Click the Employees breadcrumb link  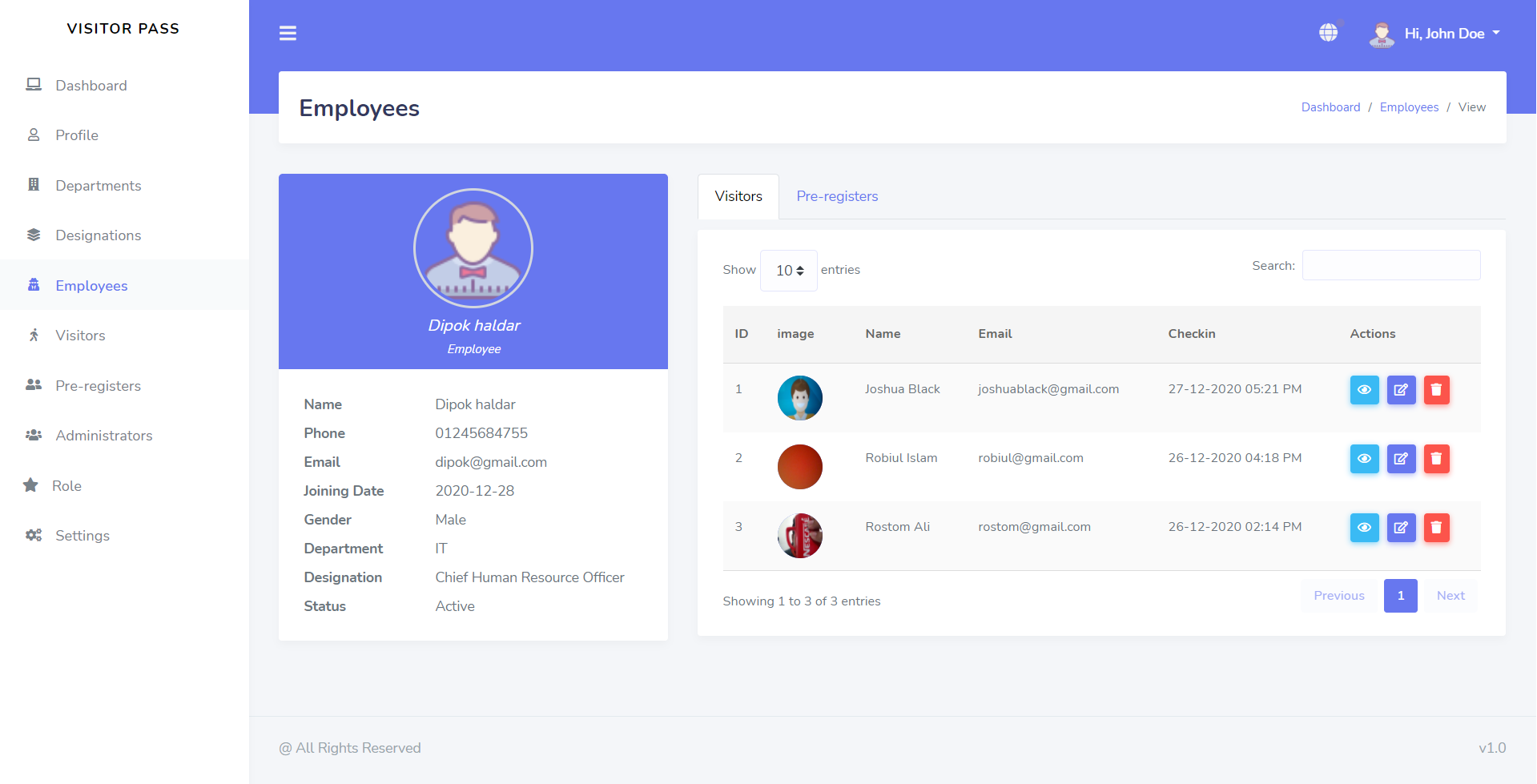pyautogui.click(x=1409, y=107)
